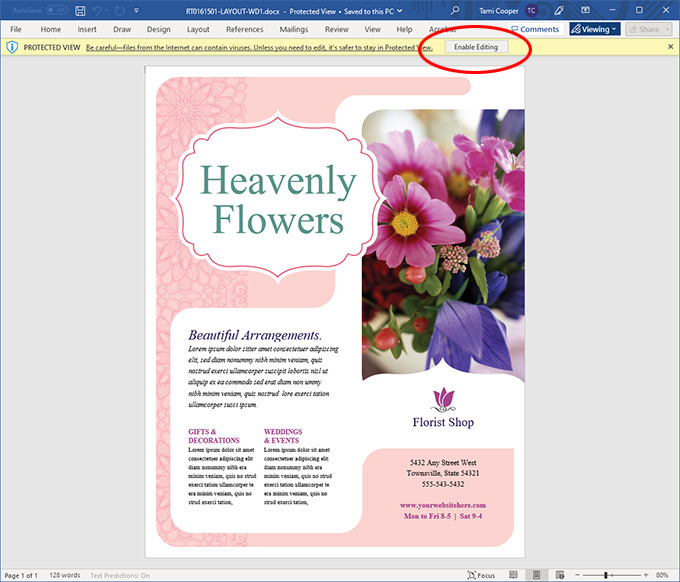Click Page 1 of 1 status indicator

pos(21,575)
